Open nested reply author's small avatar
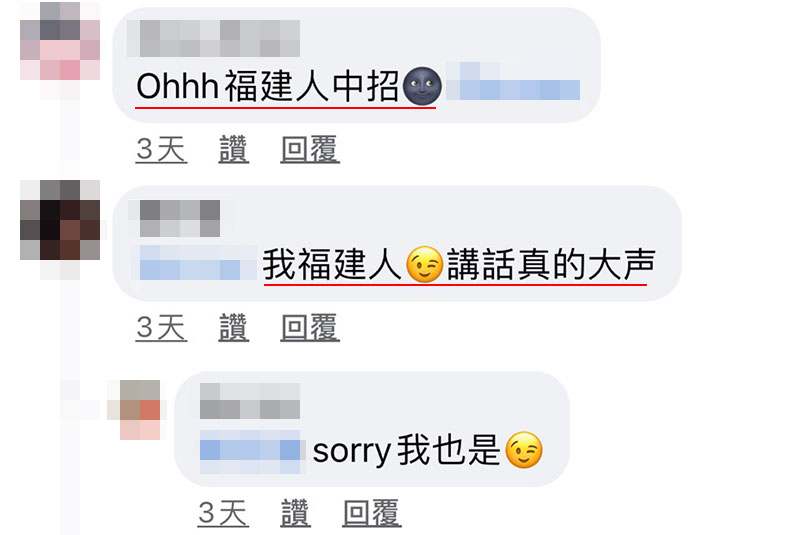The width and height of the screenshot is (800, 535). tap(140, 410)
